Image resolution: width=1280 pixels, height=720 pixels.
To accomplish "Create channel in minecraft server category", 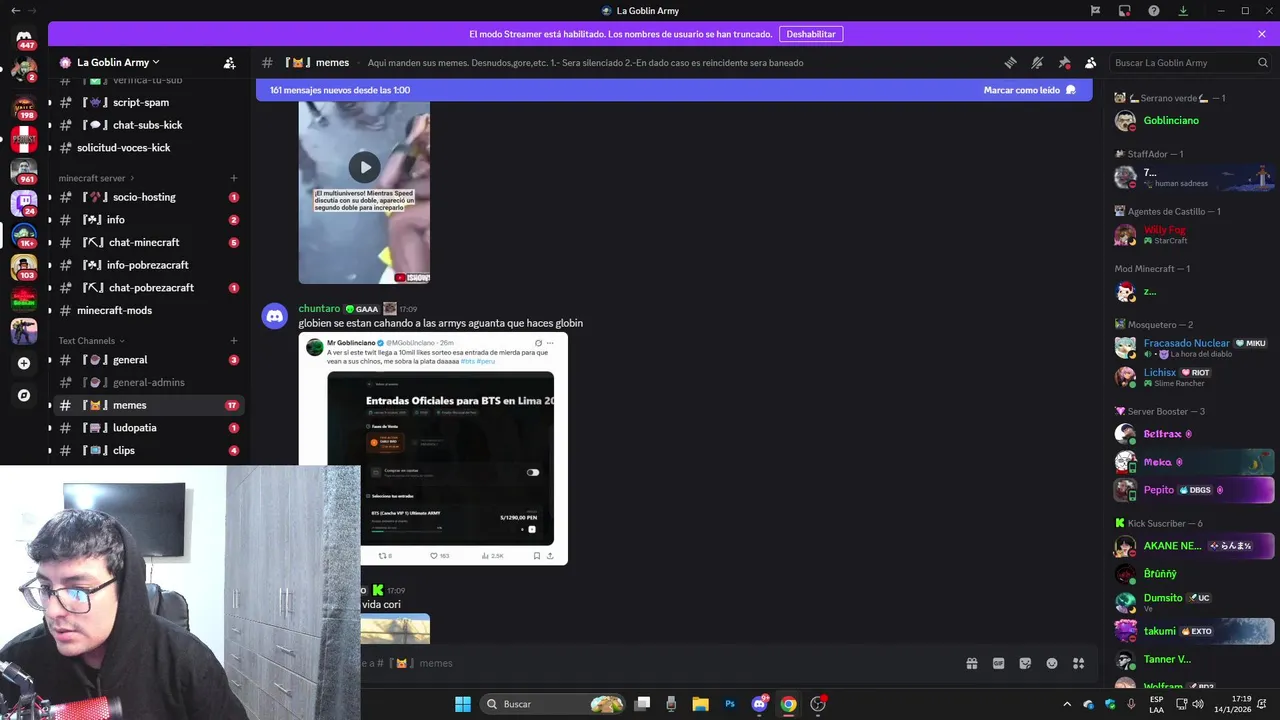I will (234, 178).
